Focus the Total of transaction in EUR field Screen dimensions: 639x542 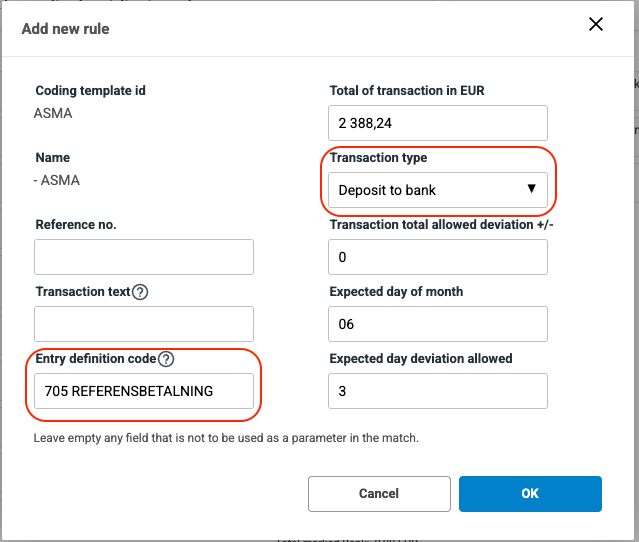(x=438, y=123)
